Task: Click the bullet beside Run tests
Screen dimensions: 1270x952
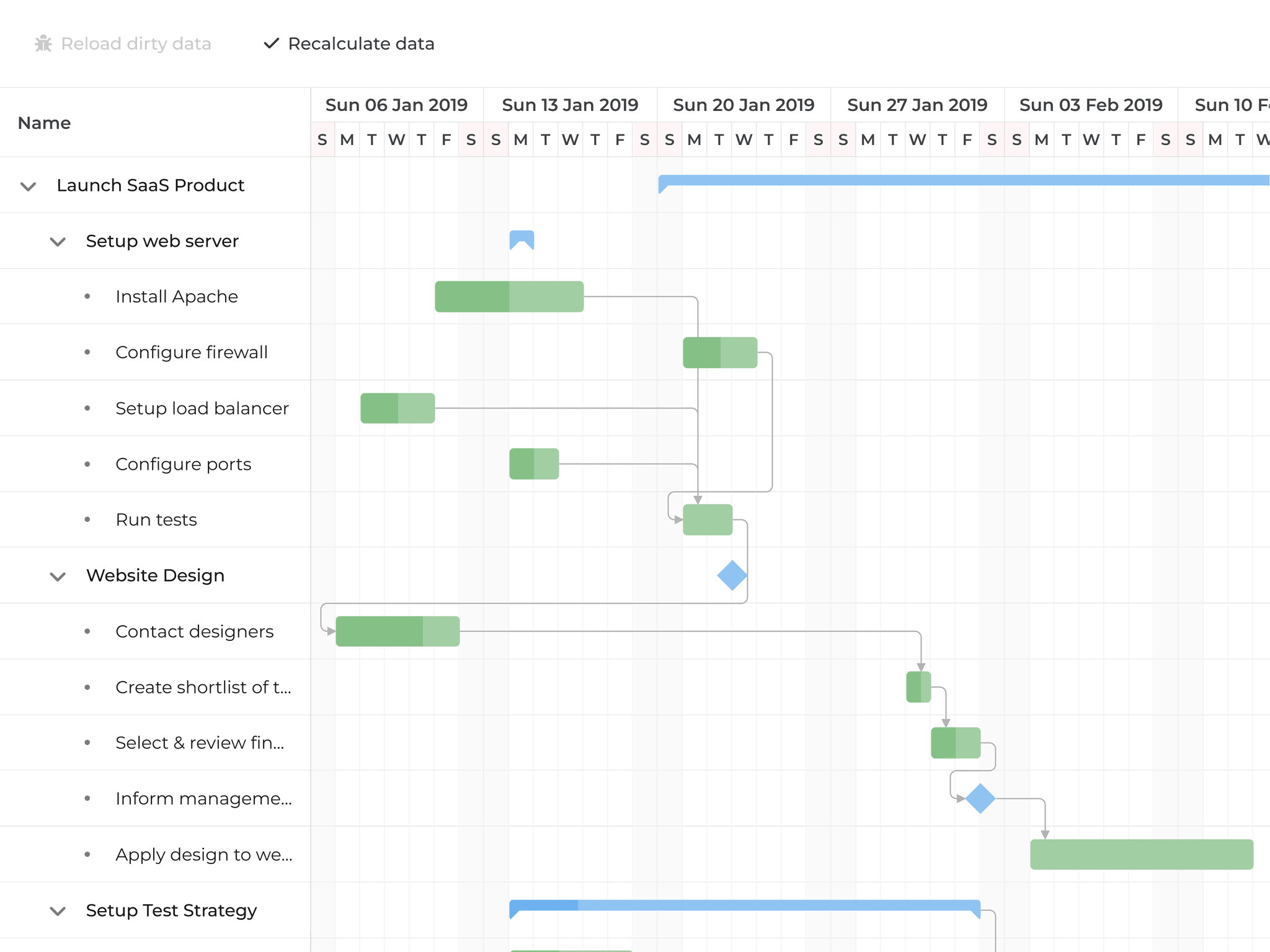Action: pyautogui.click(x=87, y=520)
